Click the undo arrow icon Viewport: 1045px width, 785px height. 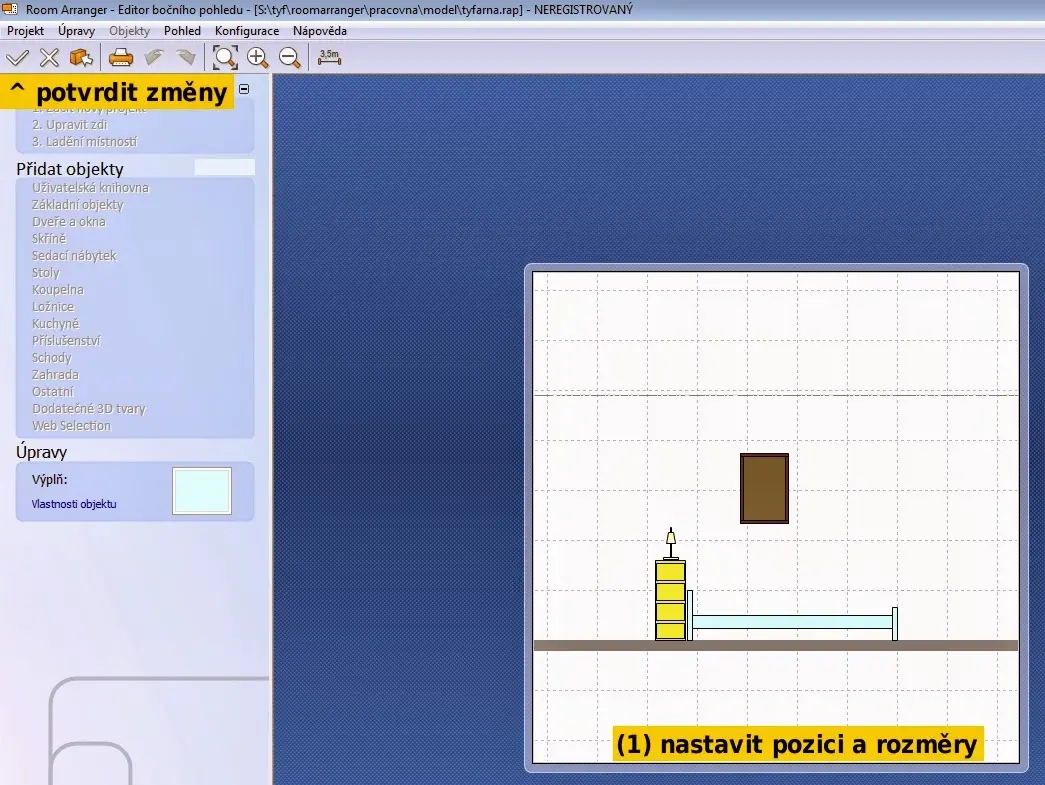(154, 58)
